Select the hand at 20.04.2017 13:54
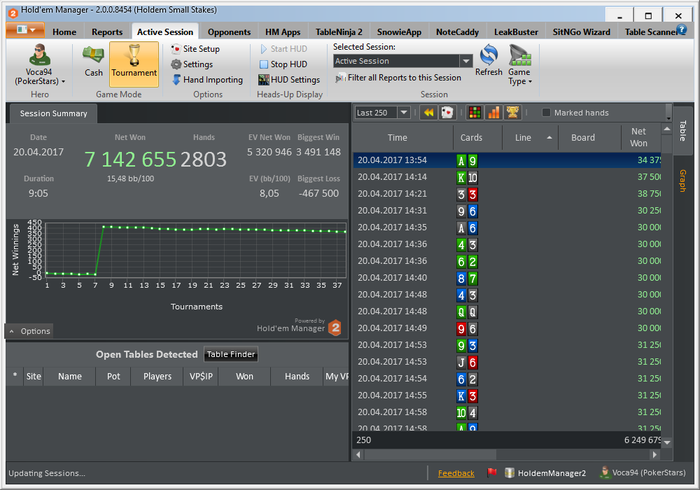Viewport: 700px width, 490px height. point(507,160)
